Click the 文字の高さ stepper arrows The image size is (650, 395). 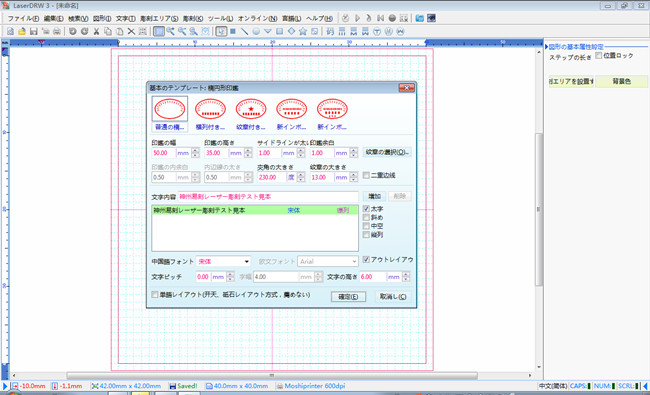406,277
